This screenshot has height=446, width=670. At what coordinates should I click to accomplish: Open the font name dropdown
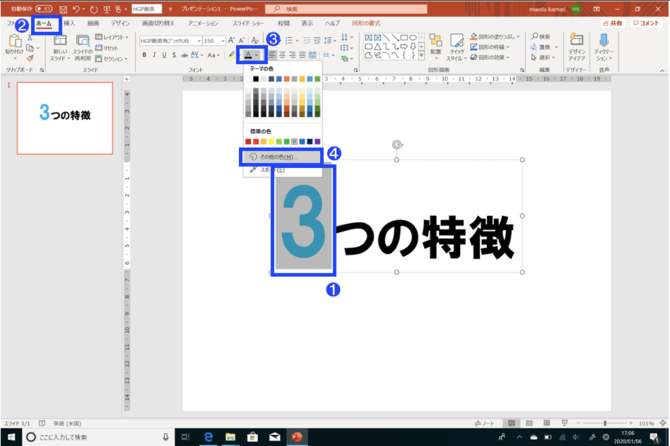199,41
